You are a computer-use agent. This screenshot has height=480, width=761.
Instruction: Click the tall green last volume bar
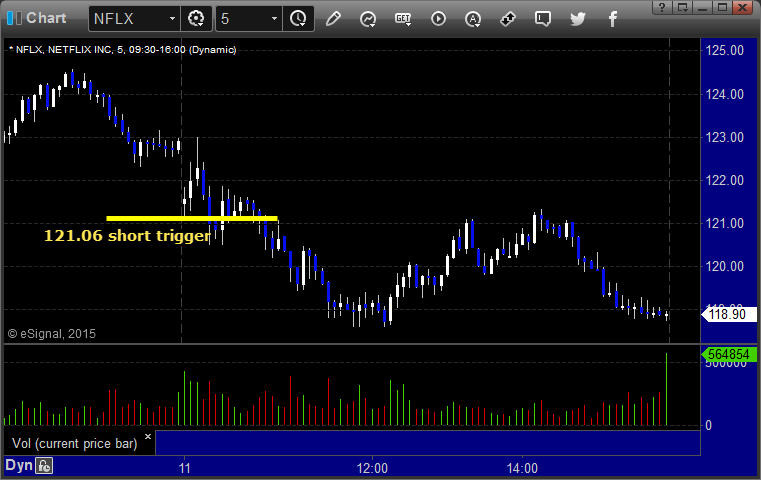pos(666,389)
